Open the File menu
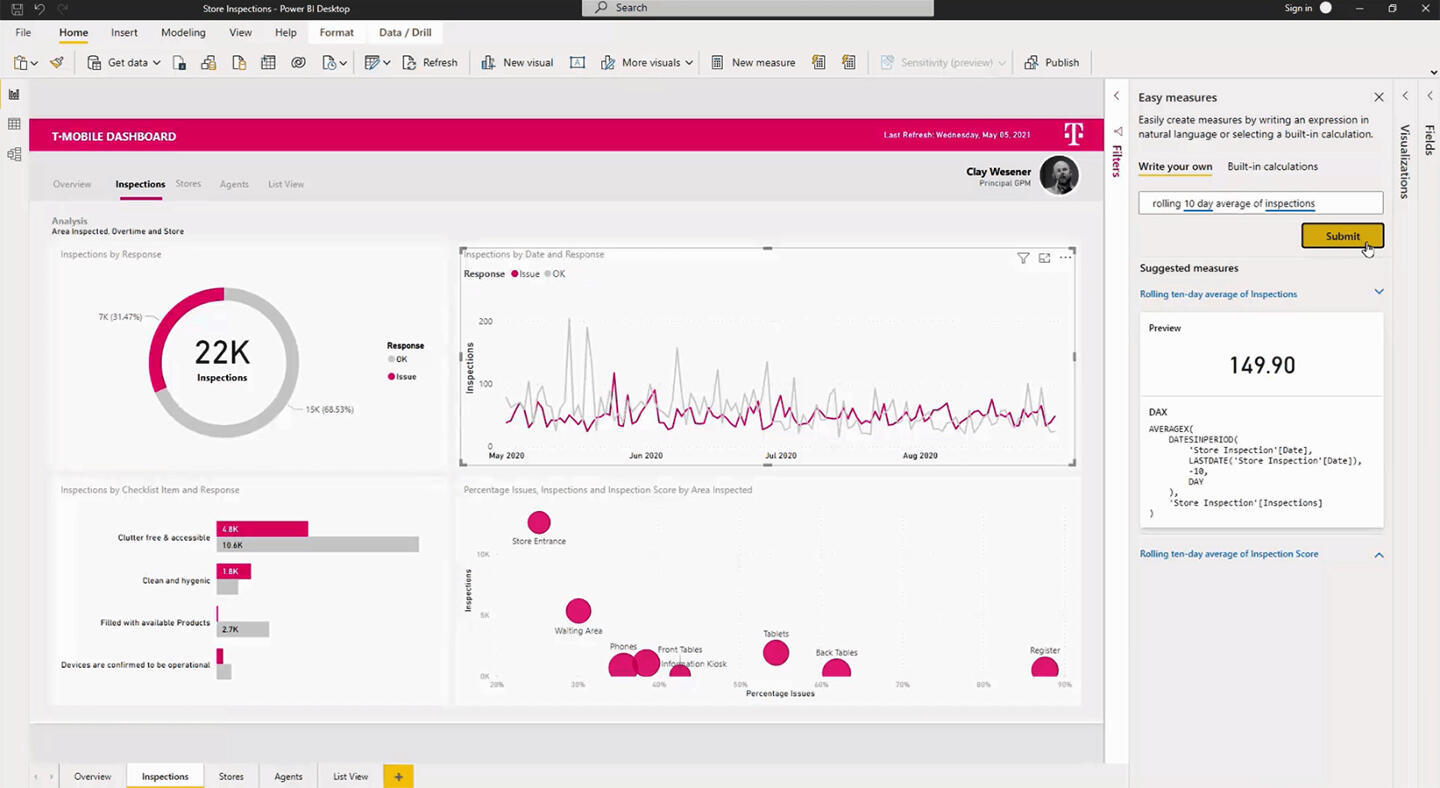 (x=23, y=32)
